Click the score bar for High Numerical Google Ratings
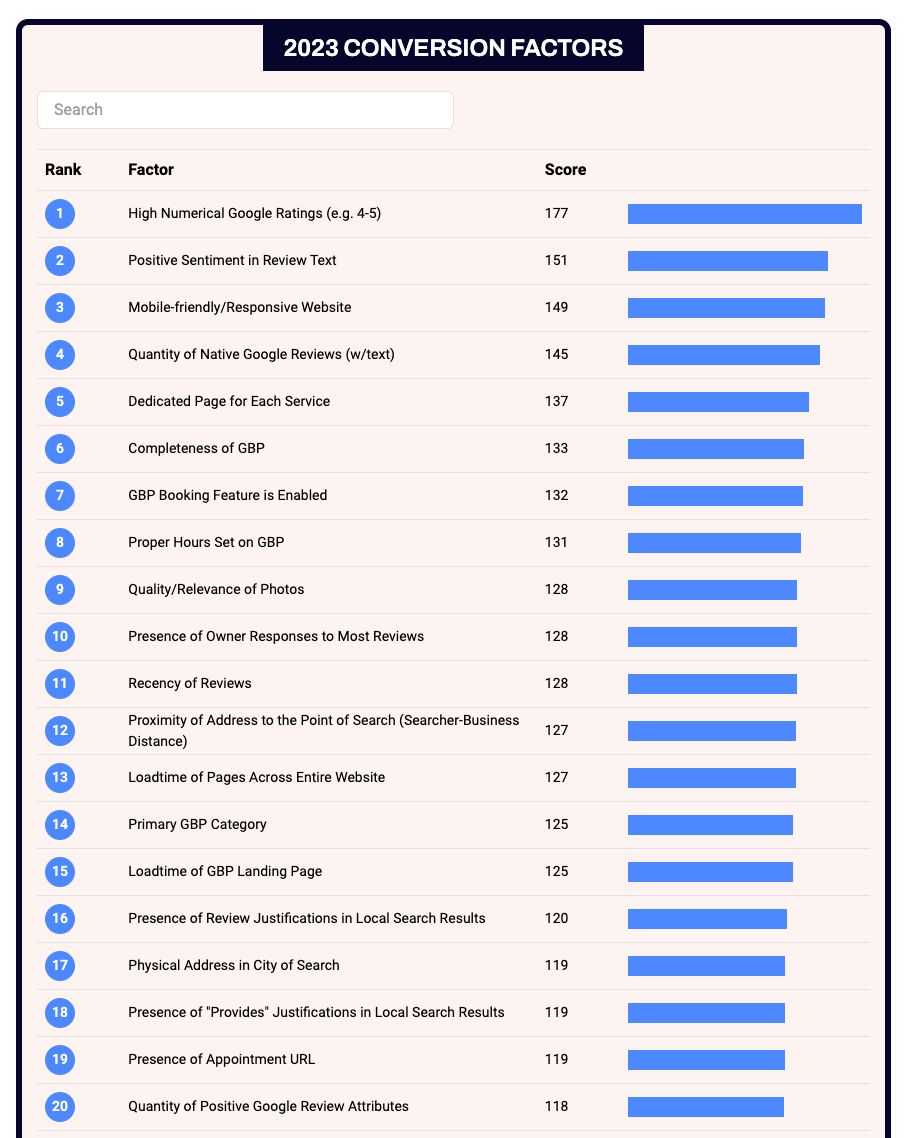 click(744, 213)
